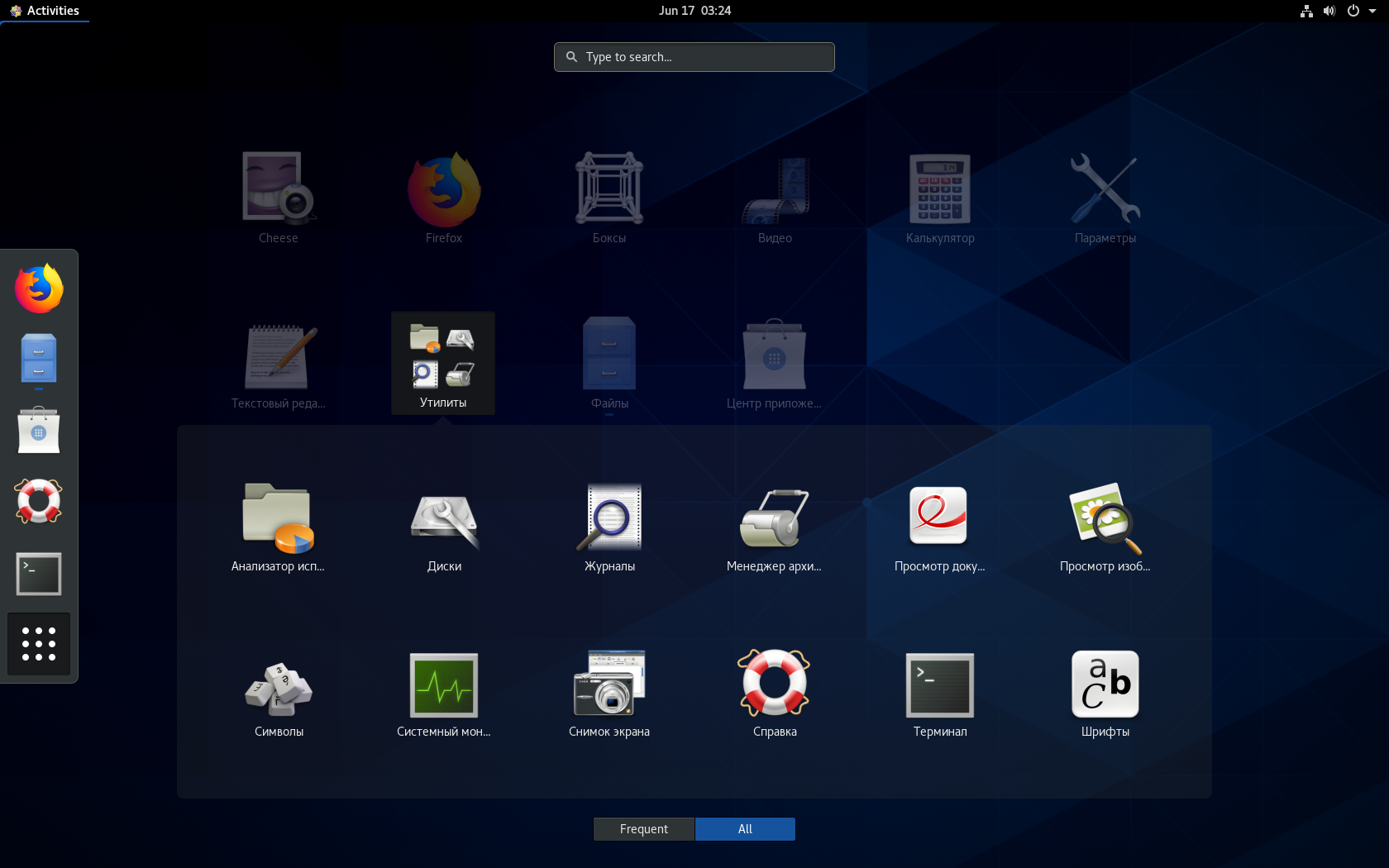The image size is (1389, 868).
Task: Open the Боксы application
Action: (609, 198)
